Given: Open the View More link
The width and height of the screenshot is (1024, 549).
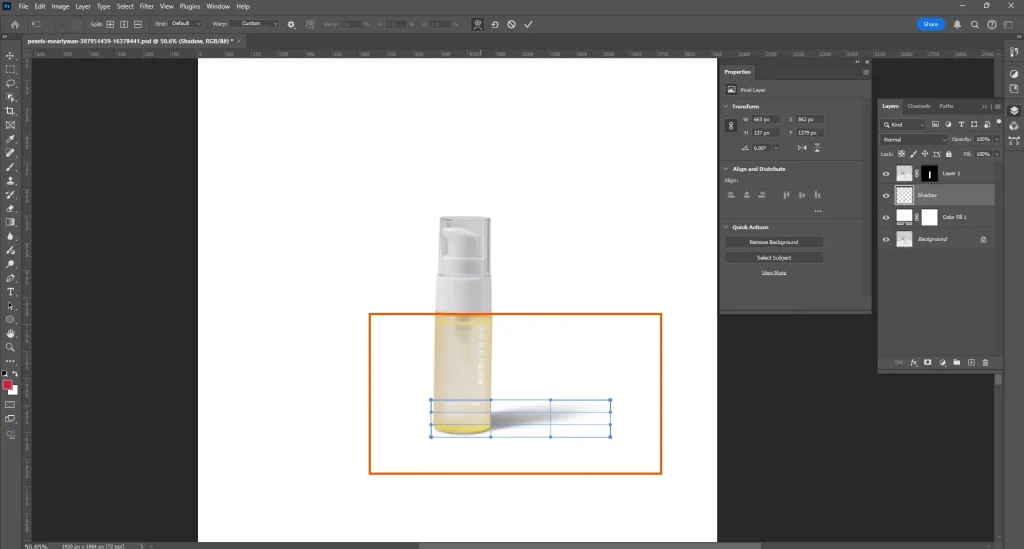Looking at the screenshot, I should pyautogui.click(x=773, y=273).
